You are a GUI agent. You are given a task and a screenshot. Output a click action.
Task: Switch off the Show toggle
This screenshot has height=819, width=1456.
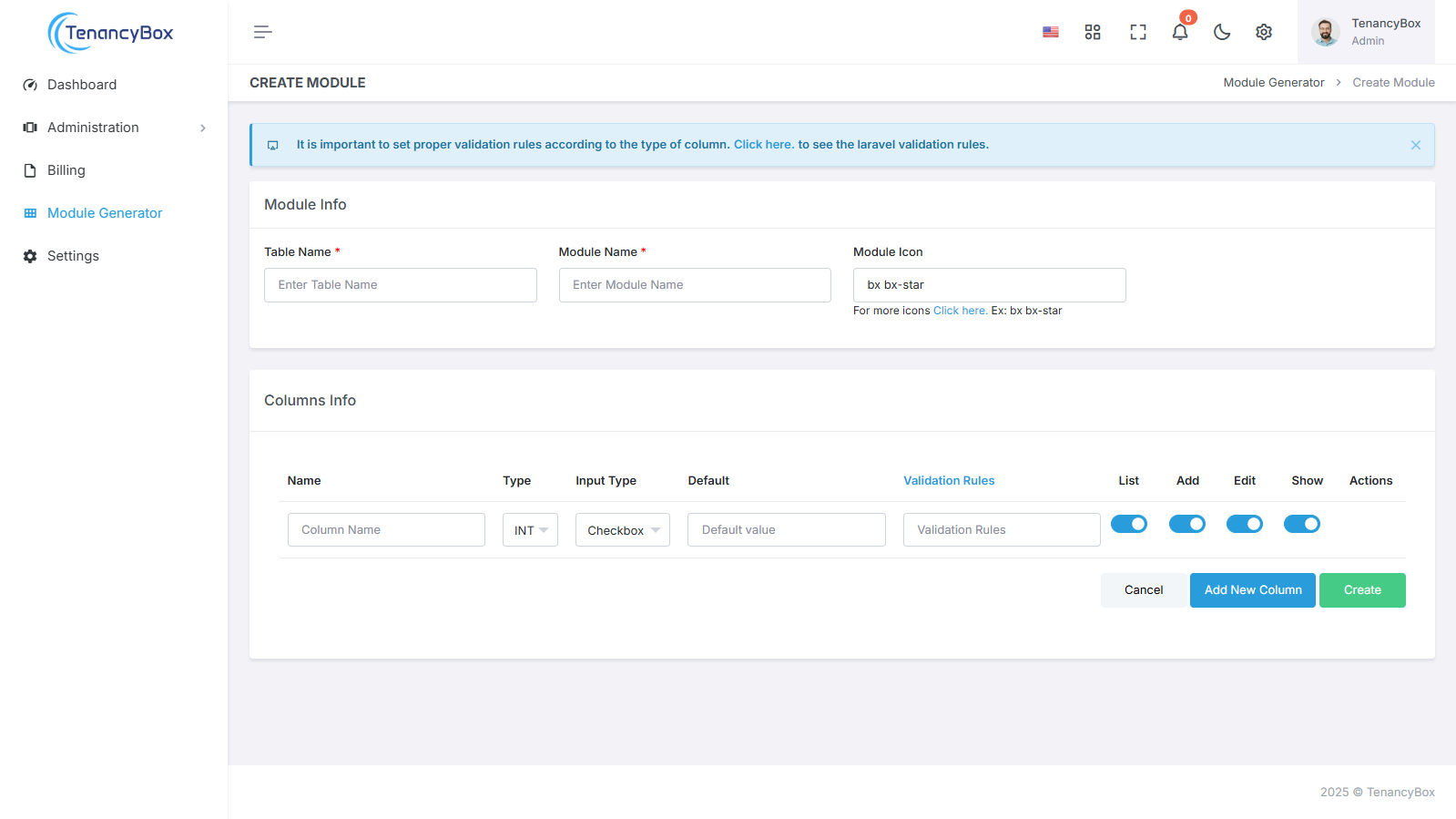[x=1301, y=524]
